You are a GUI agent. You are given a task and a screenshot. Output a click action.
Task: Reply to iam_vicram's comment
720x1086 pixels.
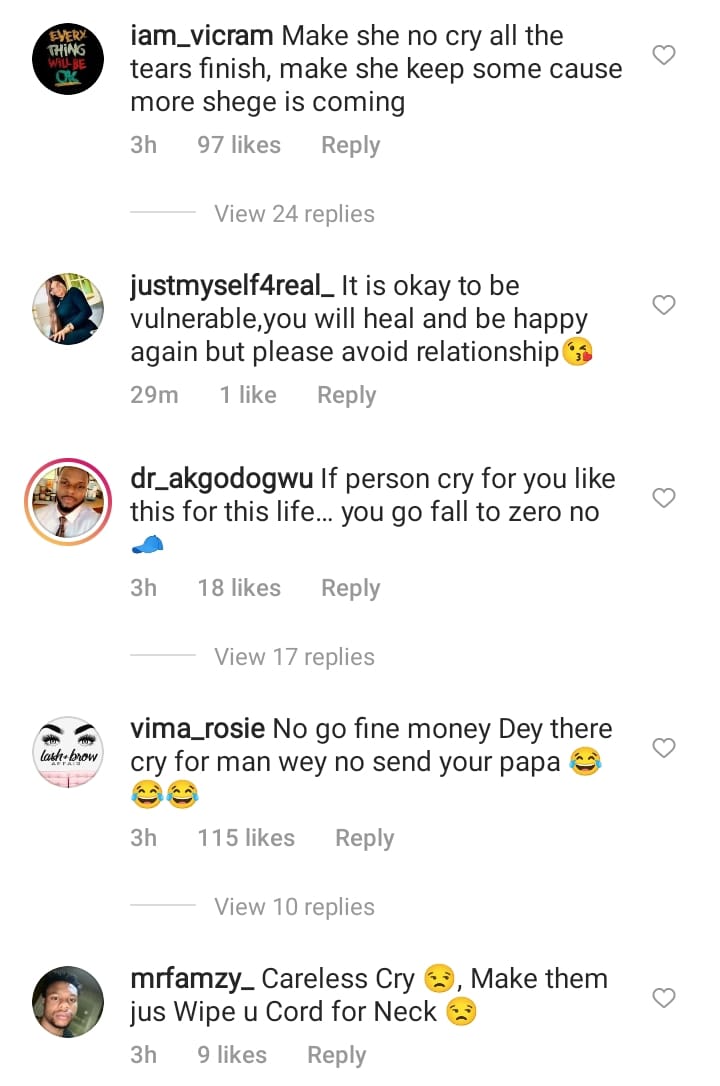tap(350, 145)
